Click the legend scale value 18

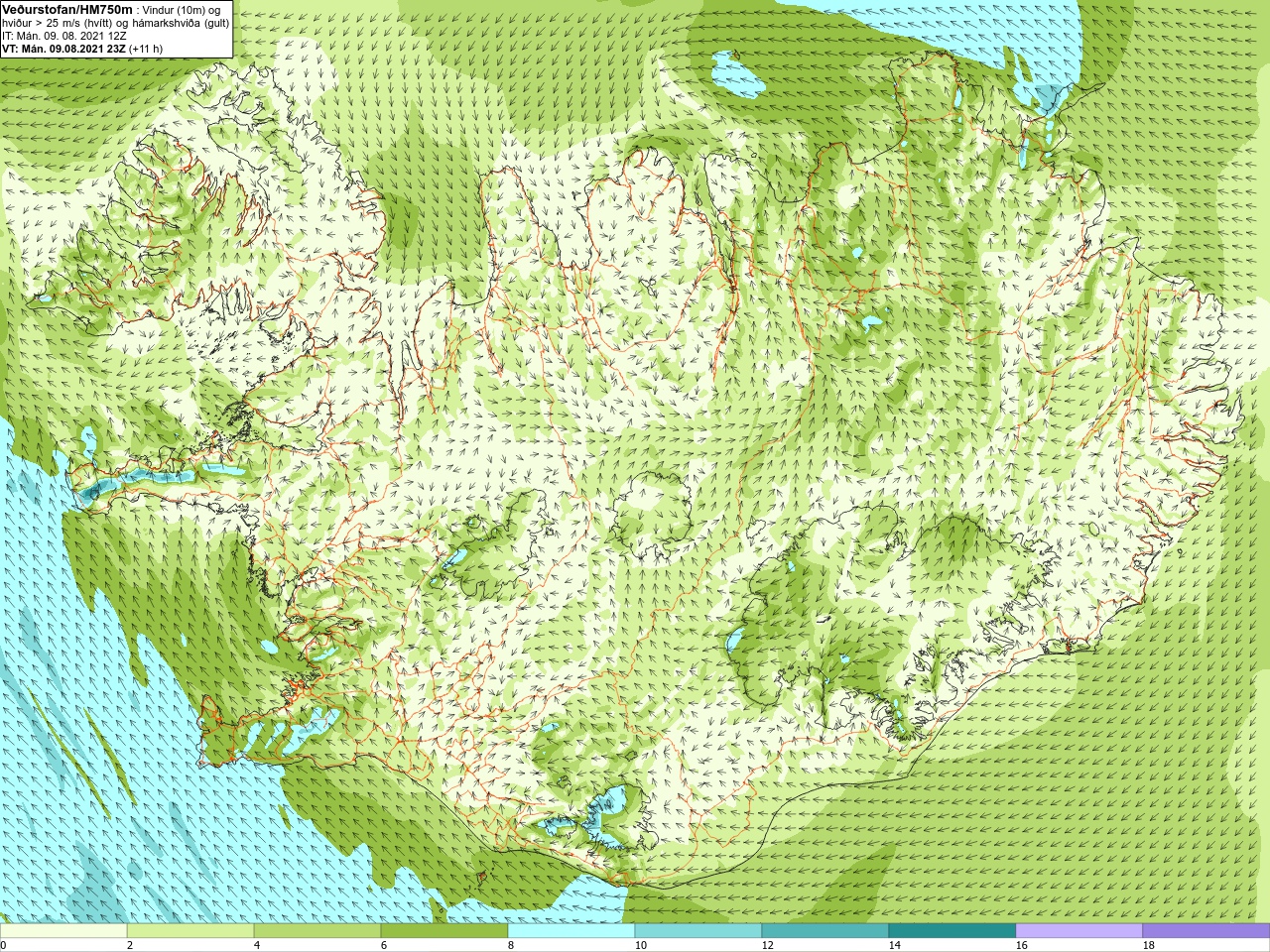pyautogui.click(x=1149, y=945)
